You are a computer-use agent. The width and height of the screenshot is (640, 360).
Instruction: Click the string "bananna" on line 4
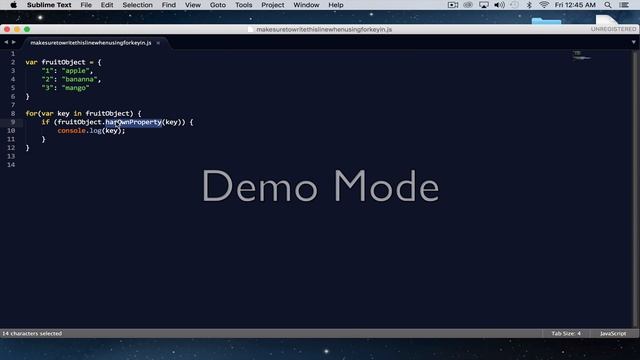coord(80,79)
